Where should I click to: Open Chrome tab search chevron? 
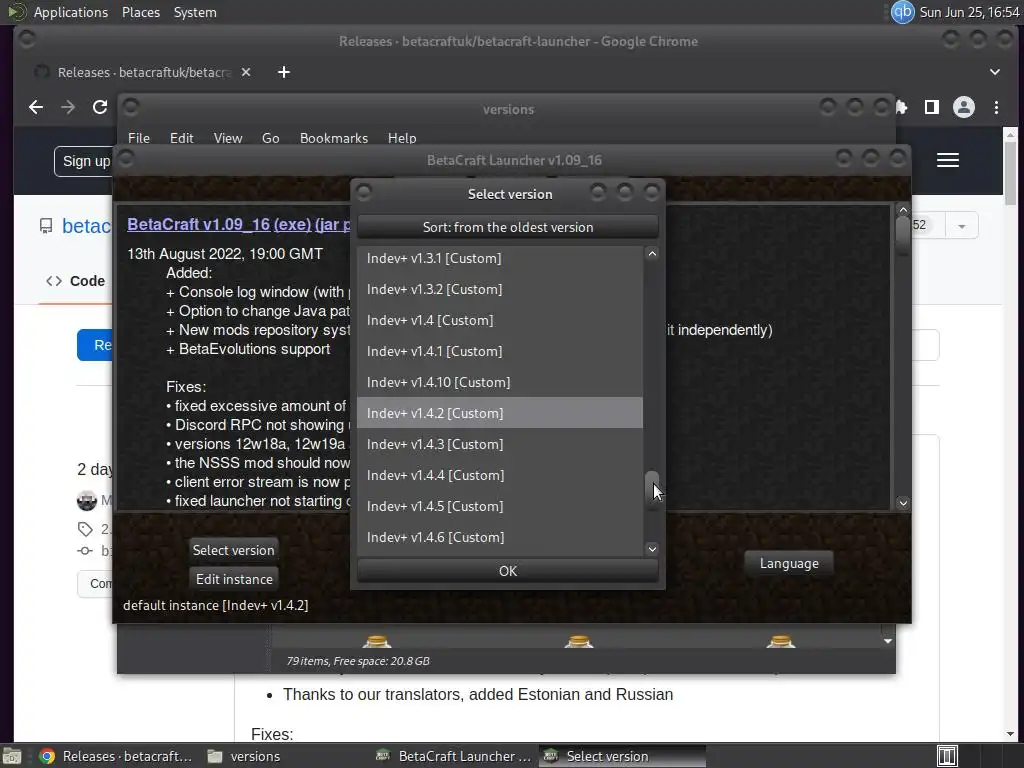995,72
